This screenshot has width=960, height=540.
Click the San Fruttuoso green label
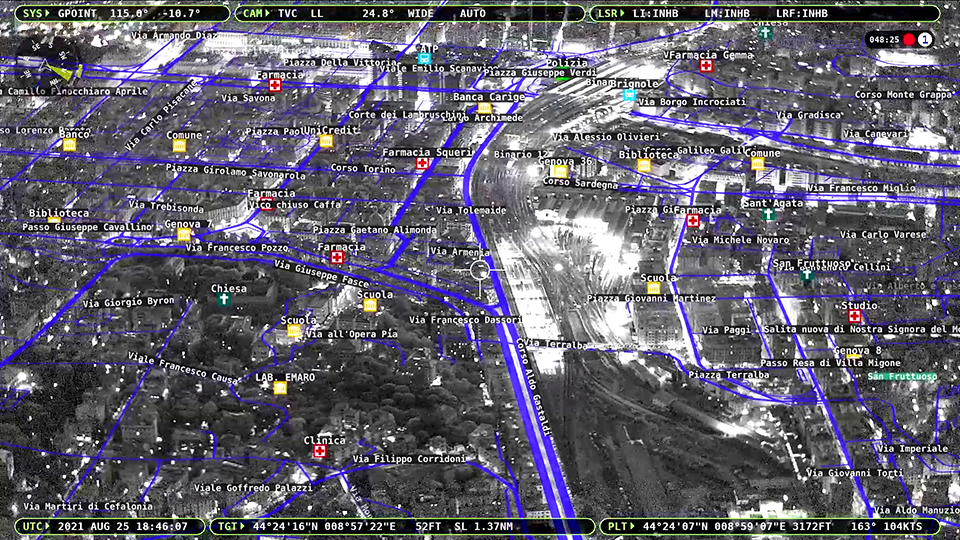coord(902,376)
